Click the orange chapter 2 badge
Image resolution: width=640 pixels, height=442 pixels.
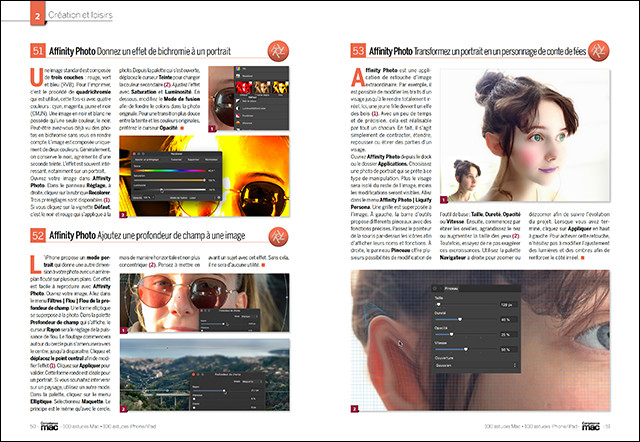click(36, 17)
